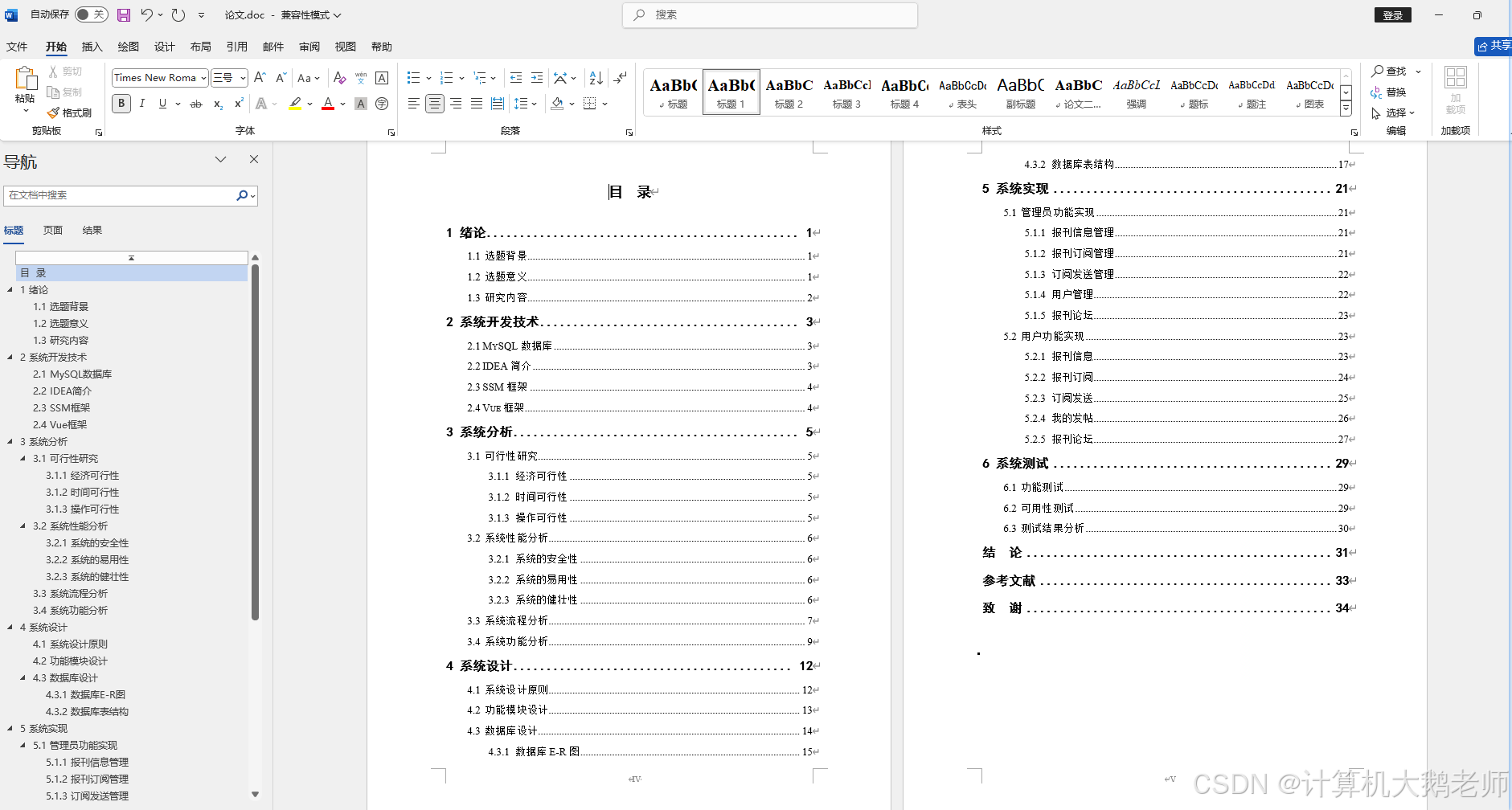Toggle distributed alignment
This screenshot has width=1512, height=810.
tap(498, 104)
